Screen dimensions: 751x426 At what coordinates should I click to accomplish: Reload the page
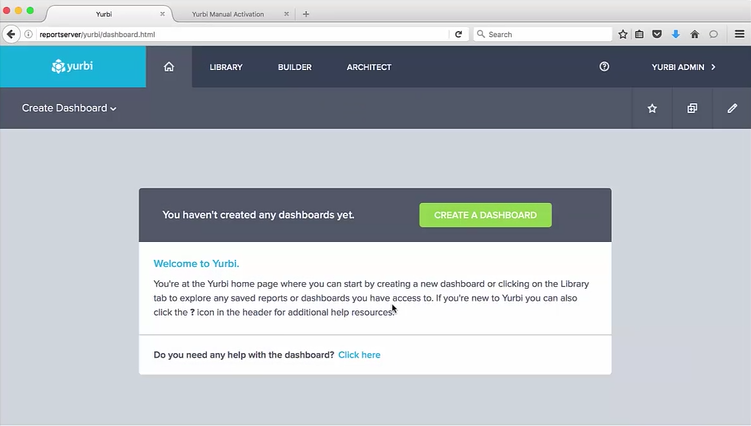click(x=458, y=34)
